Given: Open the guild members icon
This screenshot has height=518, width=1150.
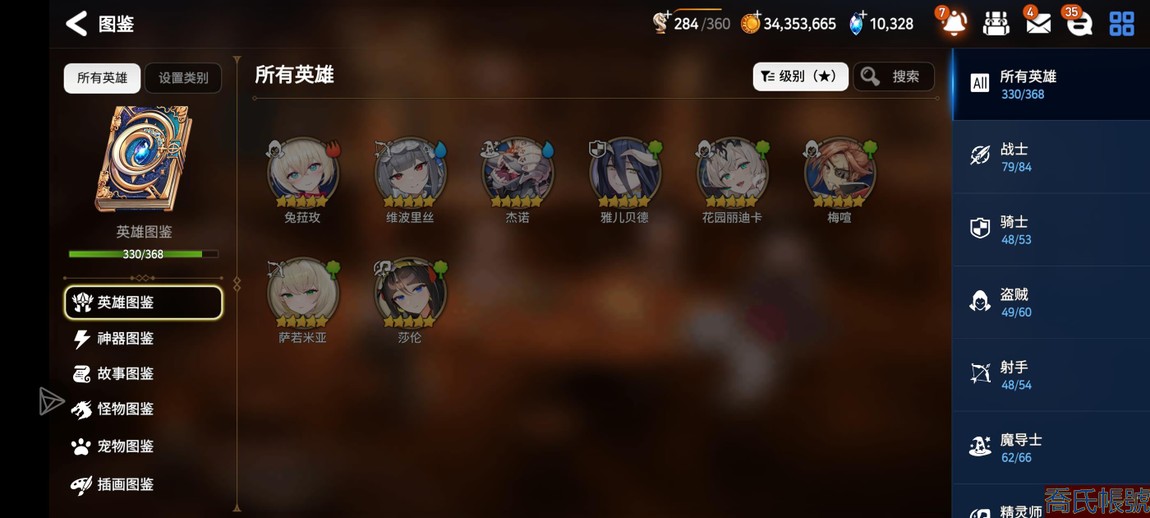Looking at the screenshot, I should (995, 23).
